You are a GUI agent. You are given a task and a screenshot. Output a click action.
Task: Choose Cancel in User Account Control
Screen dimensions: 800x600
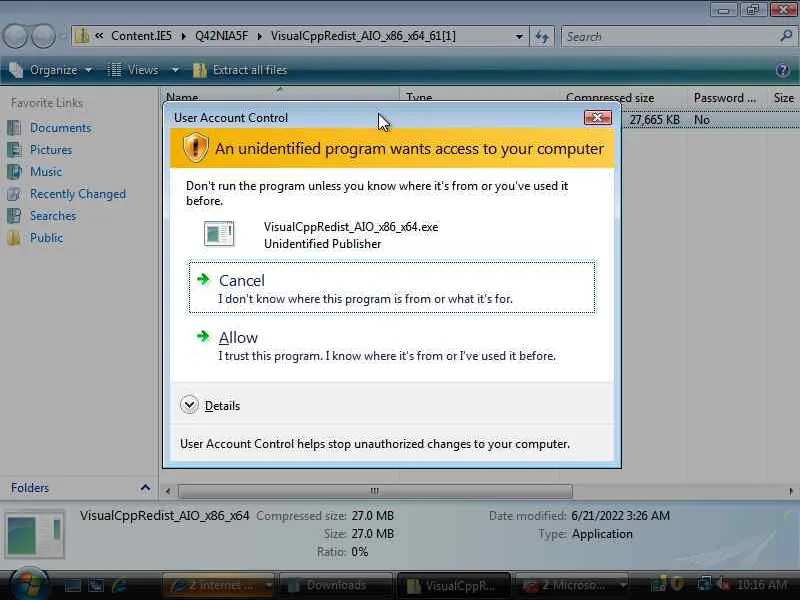click(392, 288)
